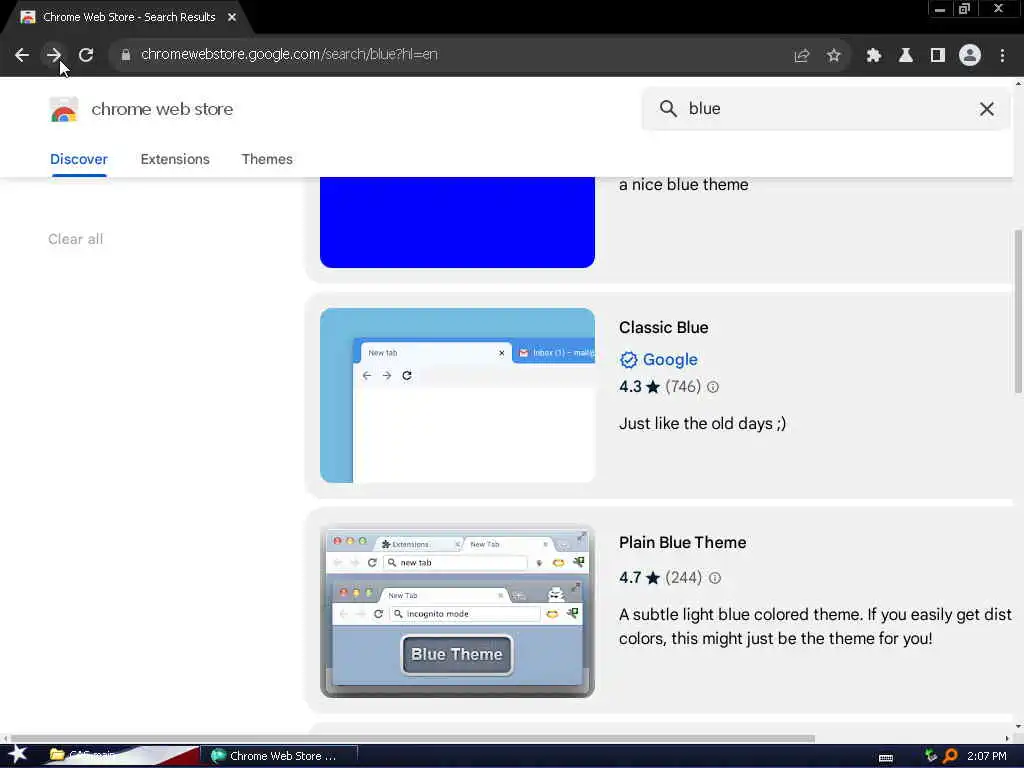Bookmark this page with the star icon

(x=833, y=56)
